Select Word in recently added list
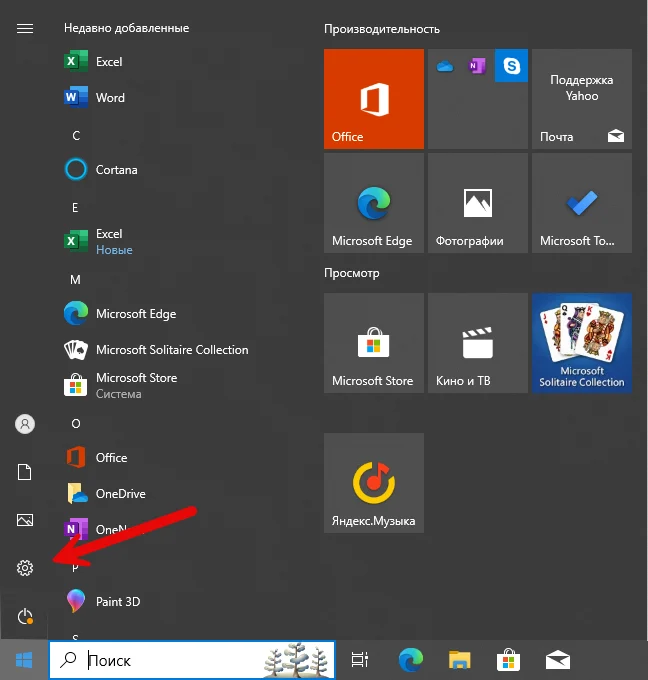This screenshot has height=680, width=648. pos(110,98)
